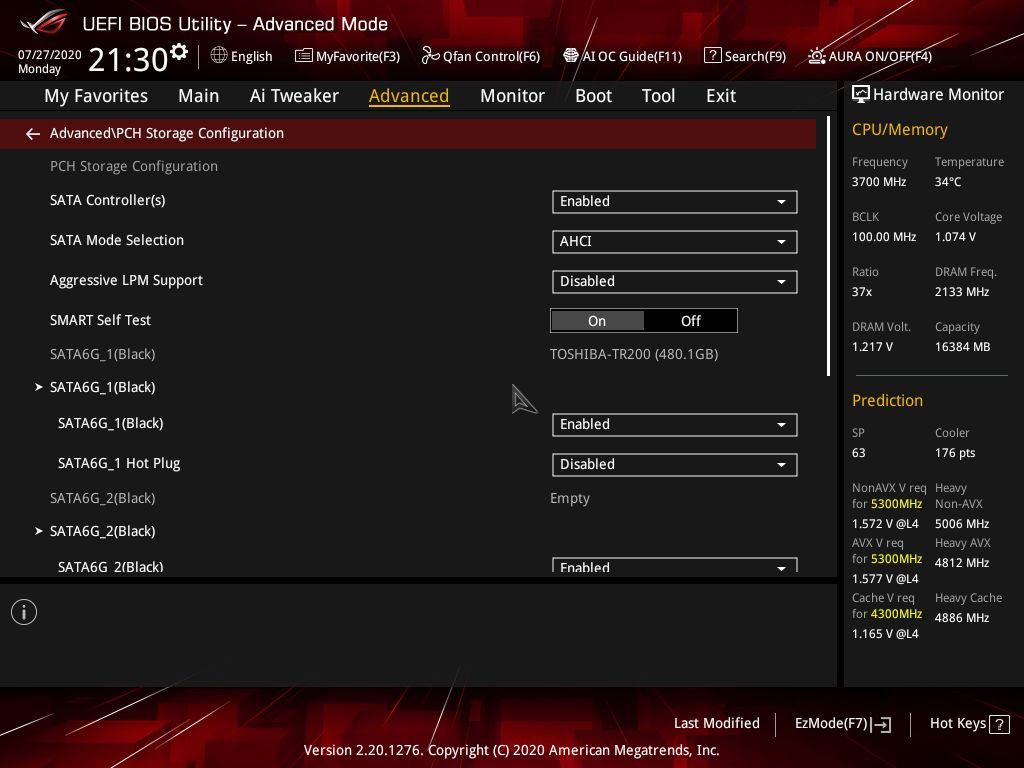
Task: Open SATA Controller(s) dropdown
Action: [675, 202]
